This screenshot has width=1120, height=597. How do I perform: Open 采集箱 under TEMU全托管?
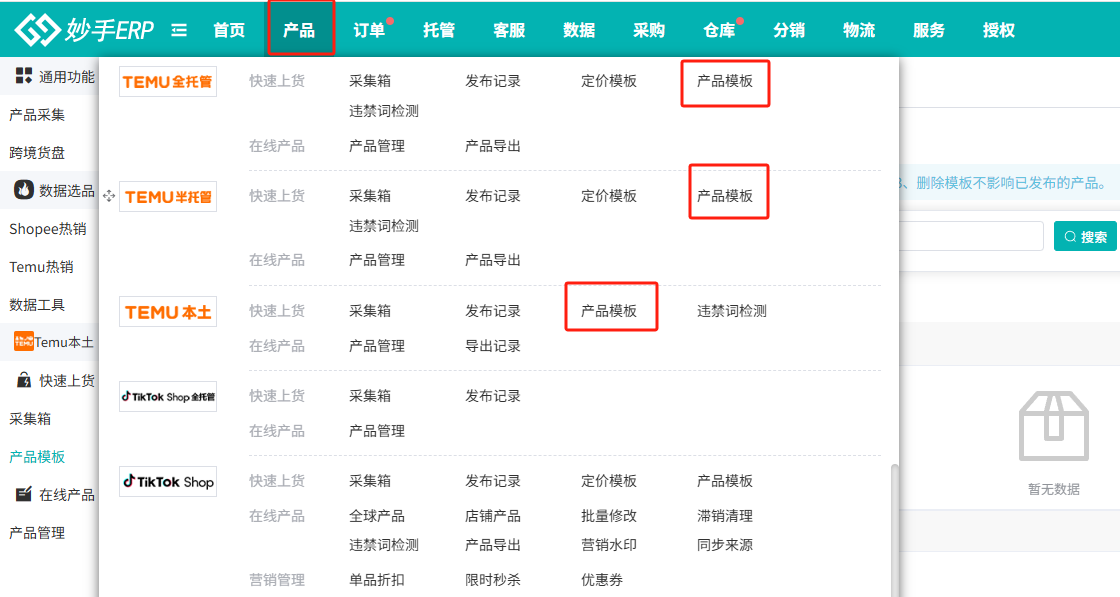point(370,81)
